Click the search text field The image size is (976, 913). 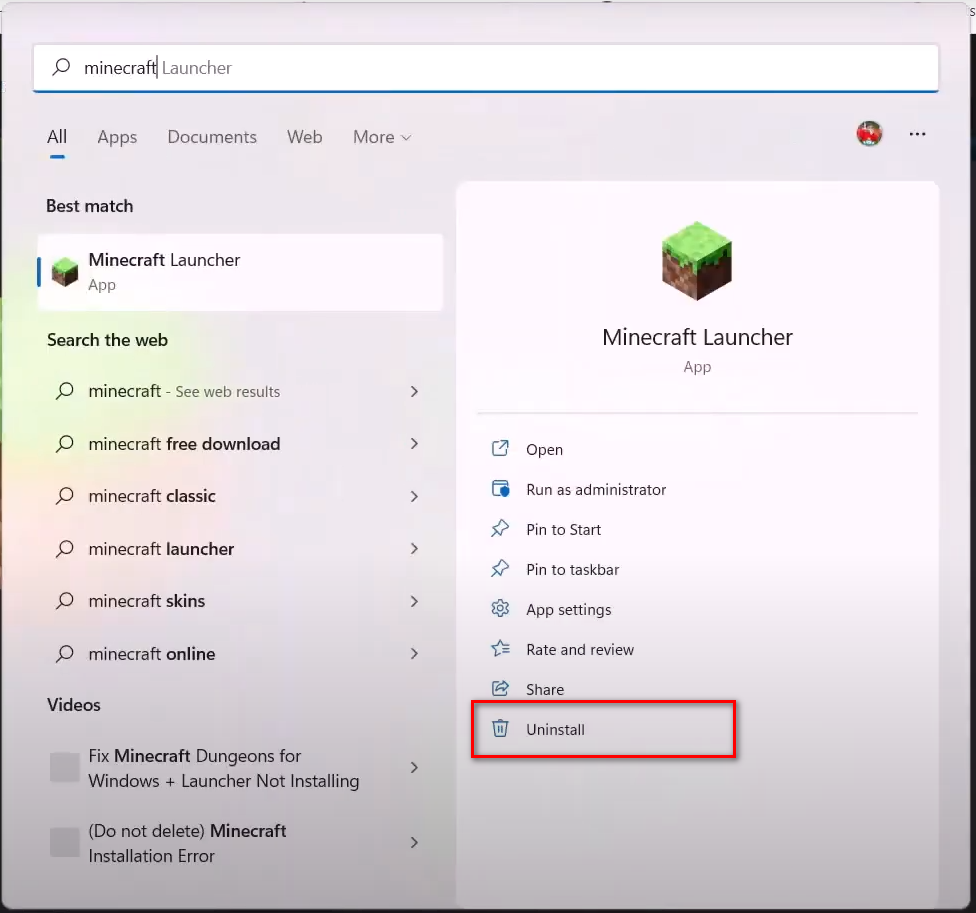(x=486, y=67)
